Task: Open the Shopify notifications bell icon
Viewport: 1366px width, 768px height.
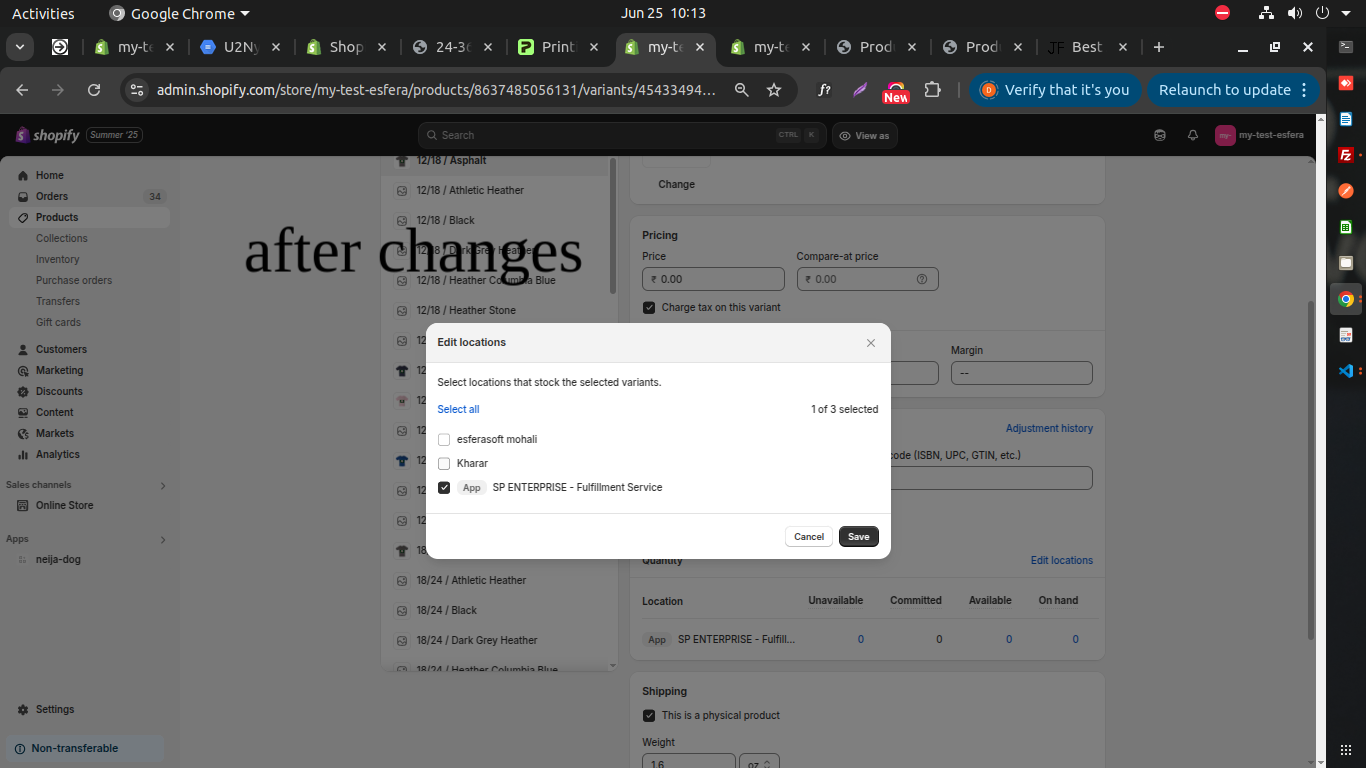Action: (1192, 135)
